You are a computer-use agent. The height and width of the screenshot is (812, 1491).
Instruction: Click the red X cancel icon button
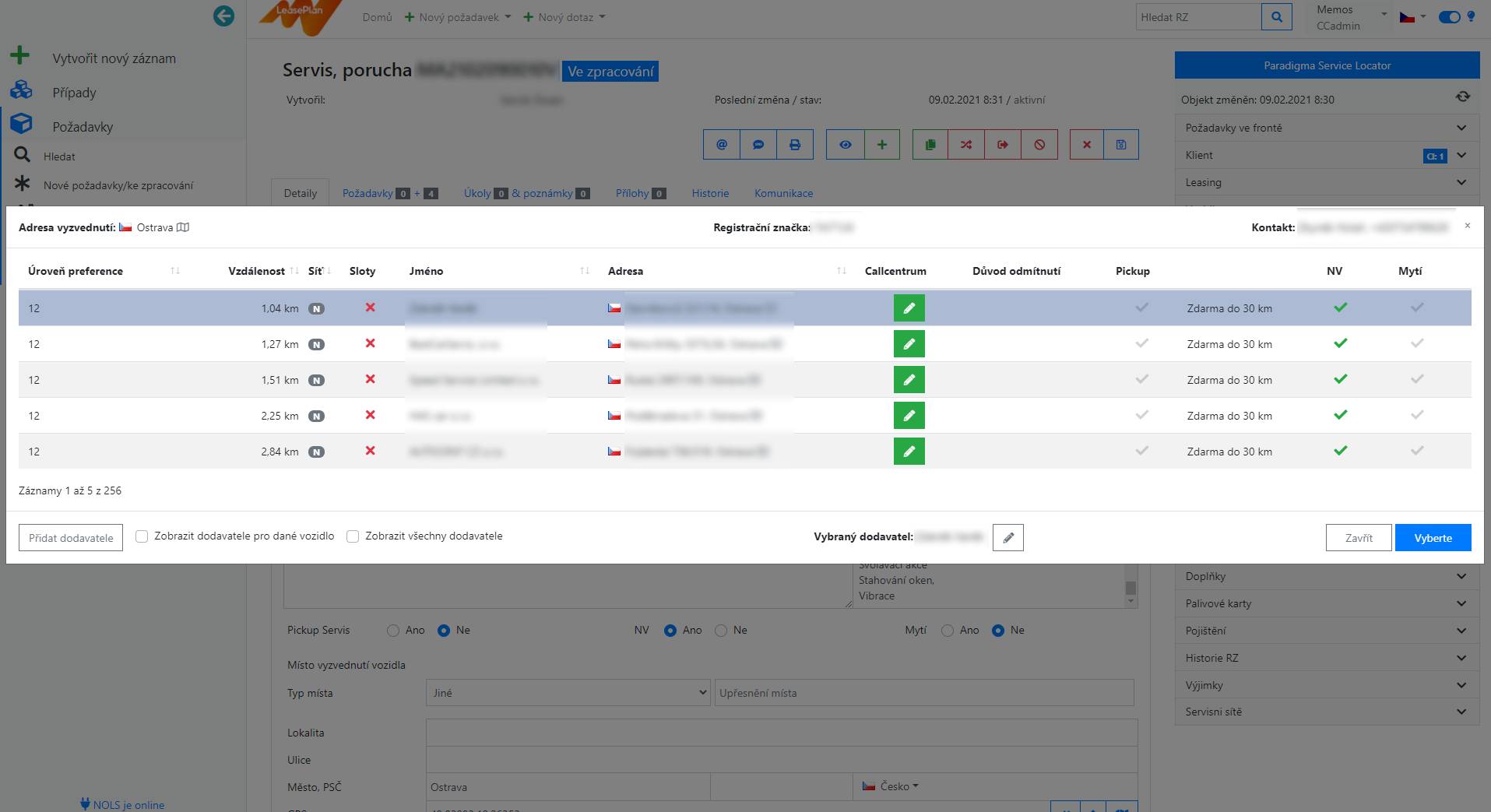pos(1087,145)
